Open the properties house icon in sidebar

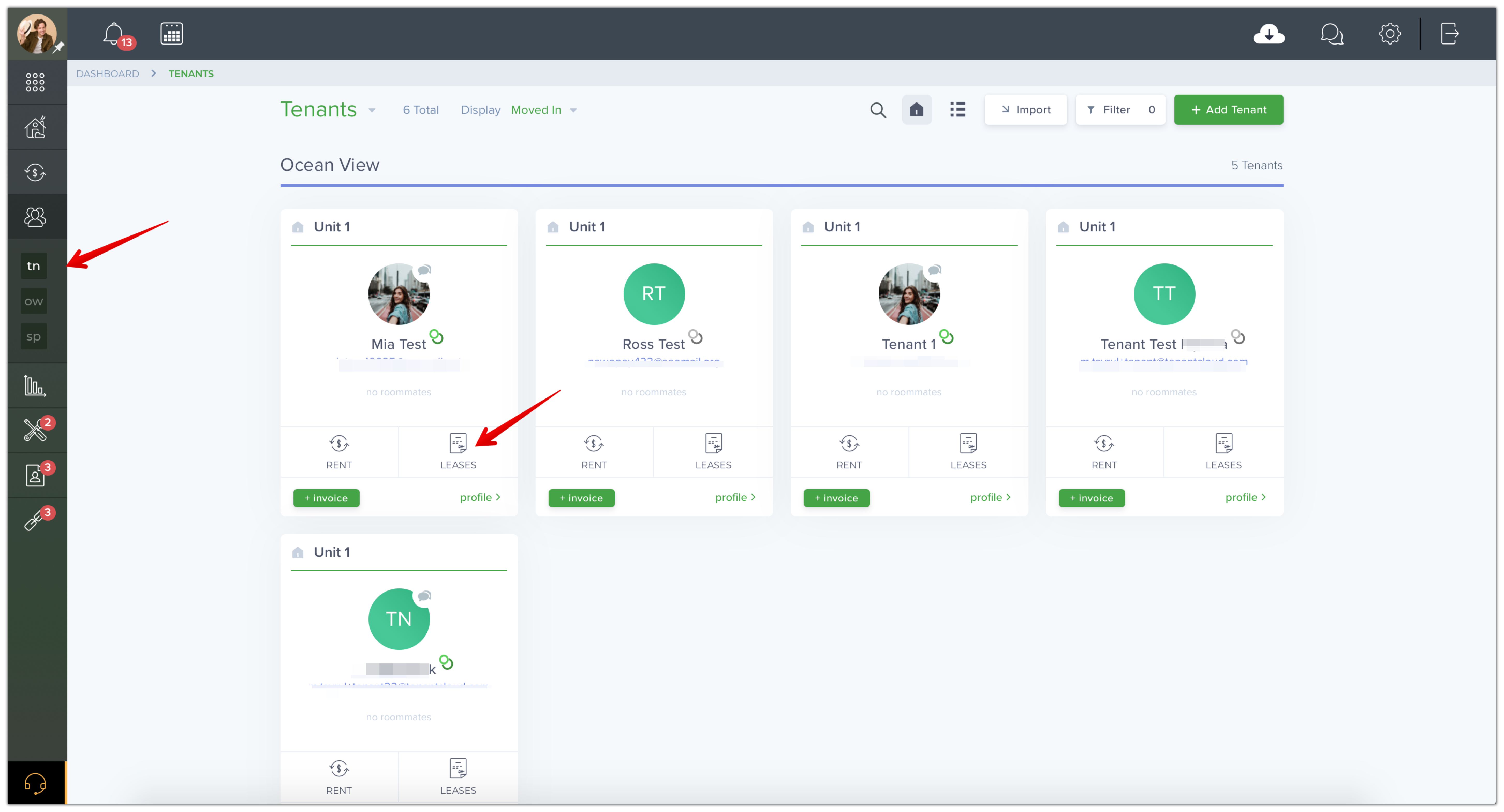35,127
